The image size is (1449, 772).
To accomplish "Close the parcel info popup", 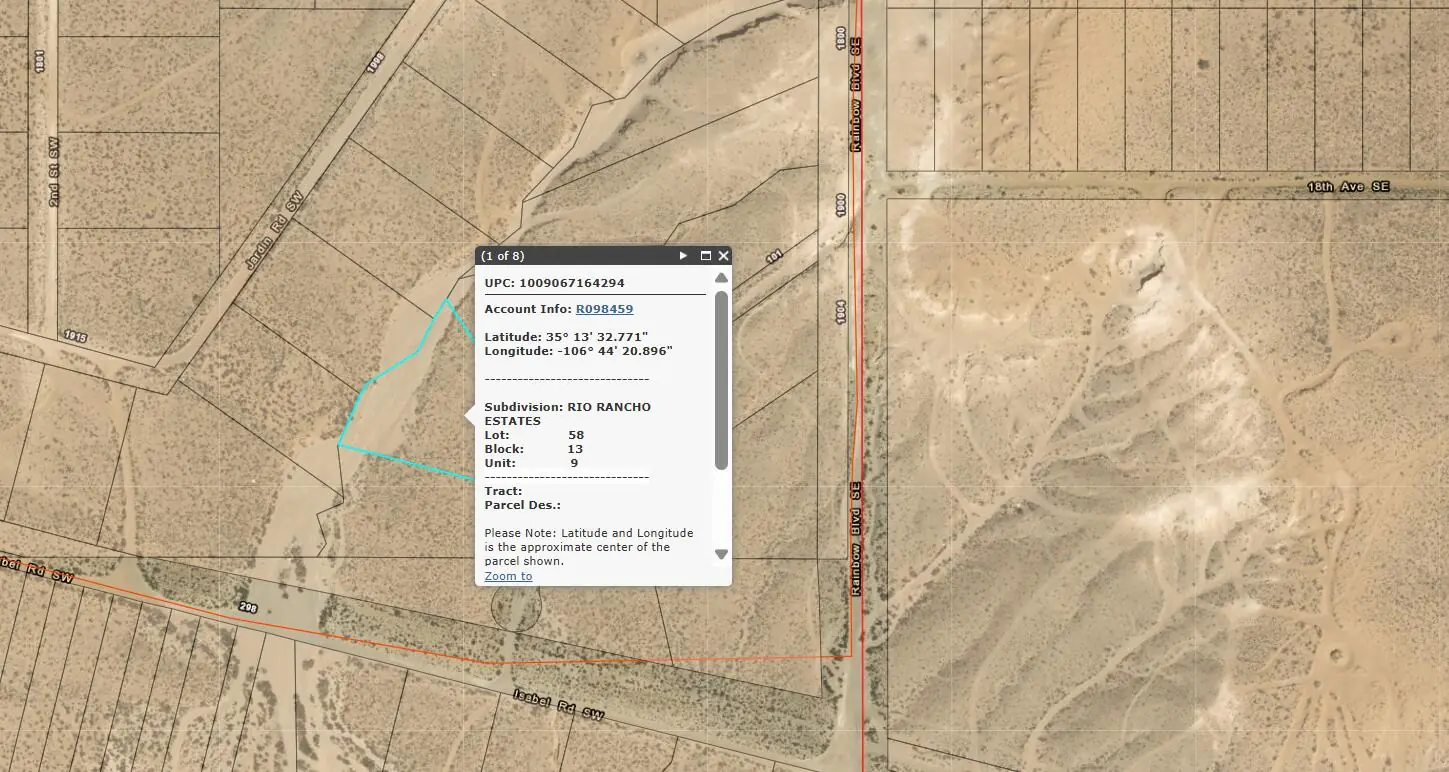I will point(724,256).
